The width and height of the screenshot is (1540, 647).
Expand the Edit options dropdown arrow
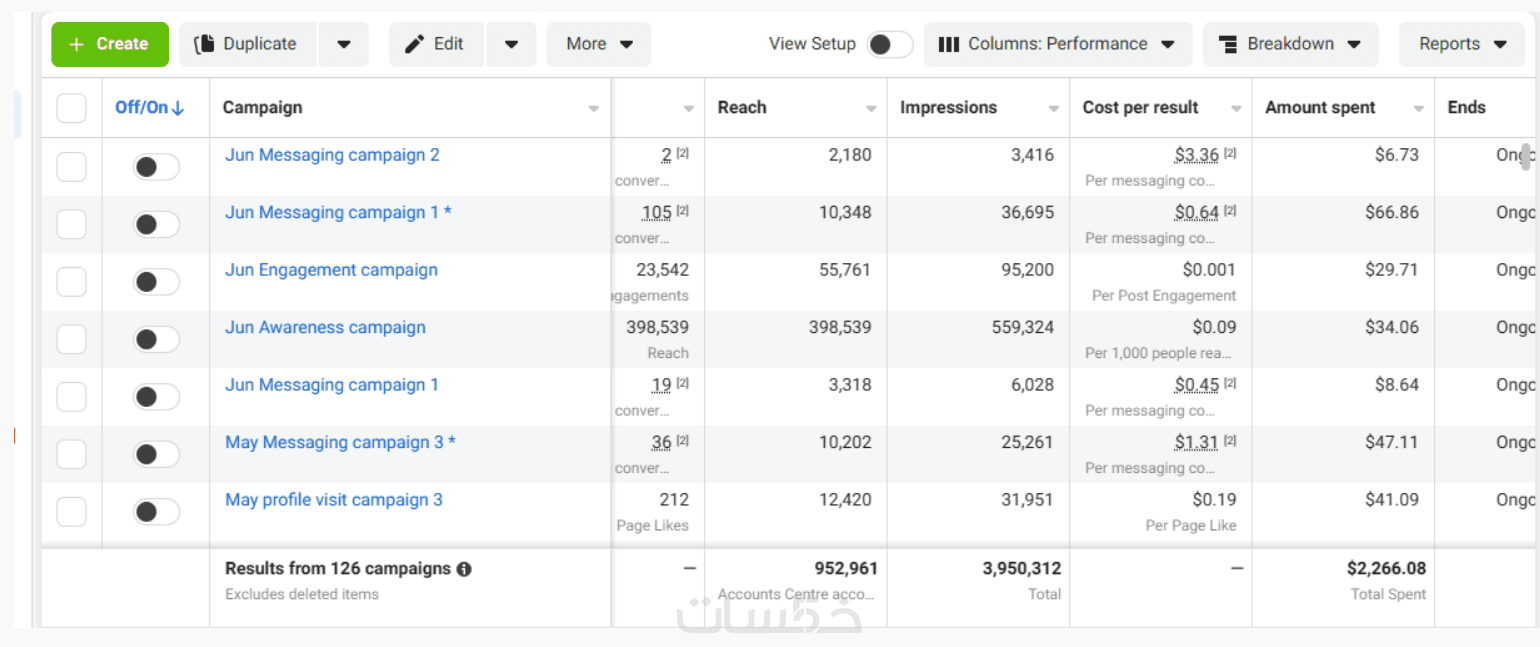tap(511, 44)
